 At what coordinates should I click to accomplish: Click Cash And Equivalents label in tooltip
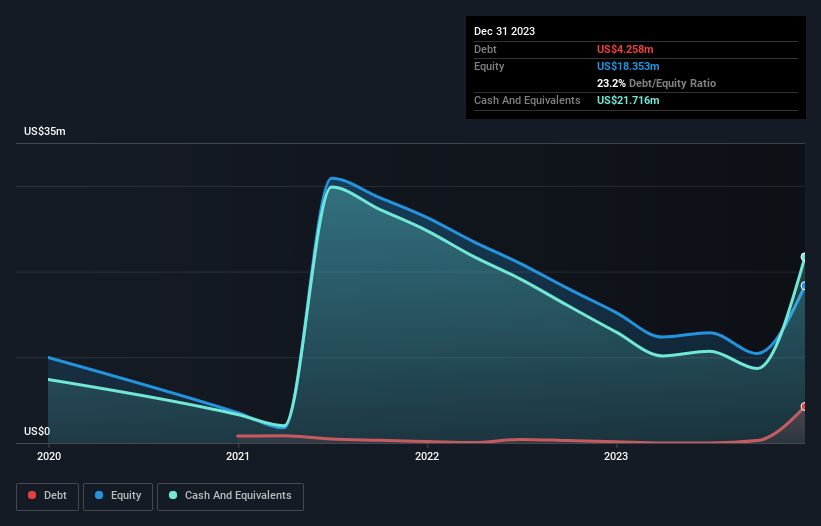[527, 100]
